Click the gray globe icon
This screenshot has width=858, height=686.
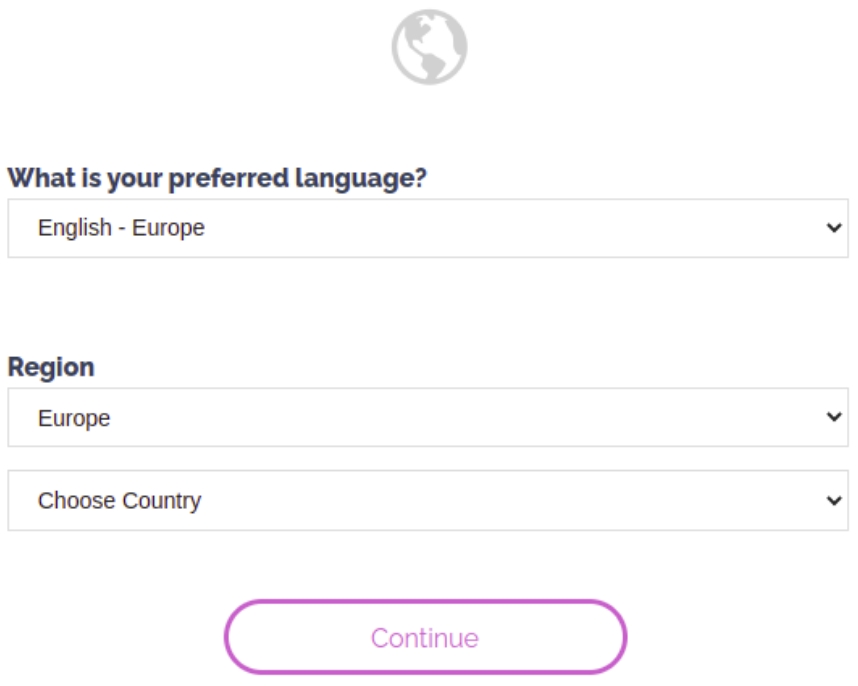pyautogui.click(x=429, y=46)
